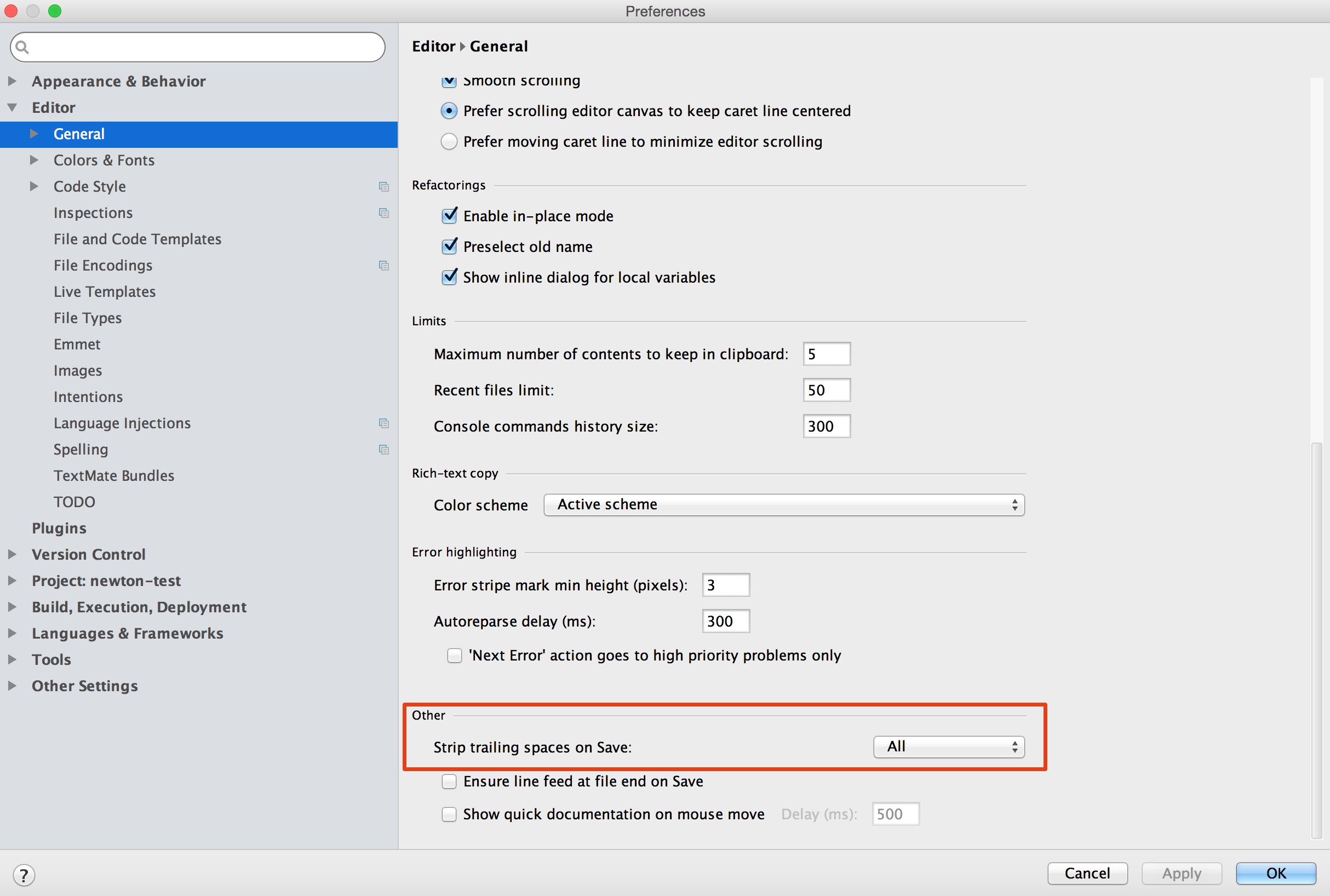Click the icon beside Inspections
1330x896 pixels.
(x=383, y=212)
